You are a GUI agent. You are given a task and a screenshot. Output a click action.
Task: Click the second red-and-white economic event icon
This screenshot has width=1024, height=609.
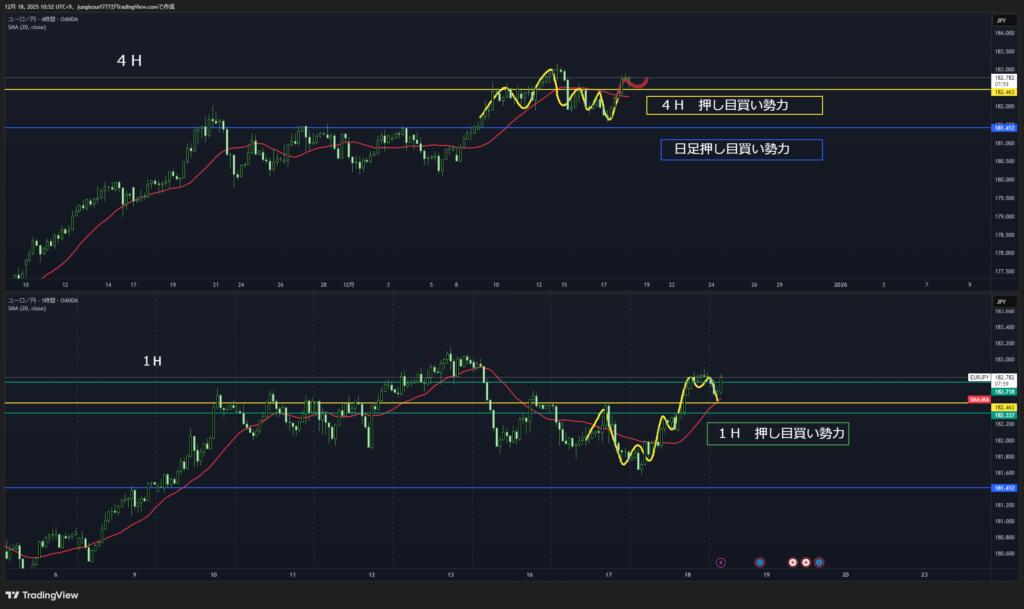tap(806, 562)
